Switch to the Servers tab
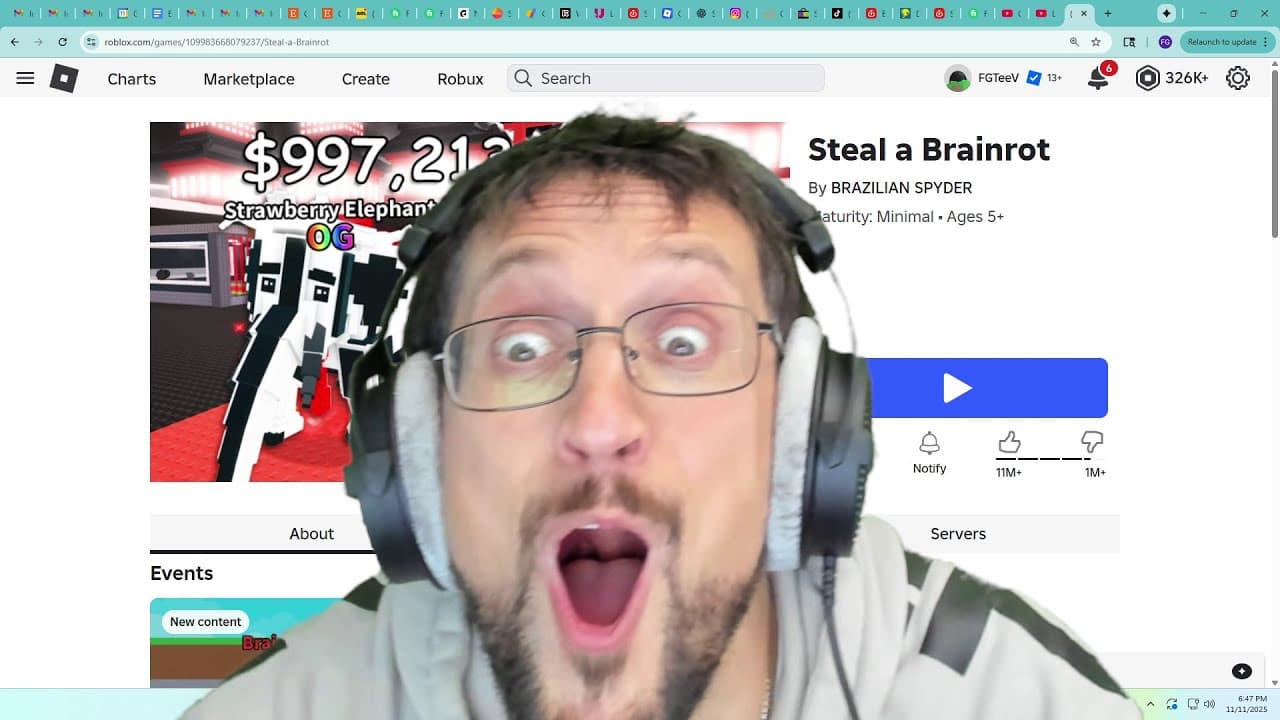Viewport: 1280px width, 720px height. [958, 534]
